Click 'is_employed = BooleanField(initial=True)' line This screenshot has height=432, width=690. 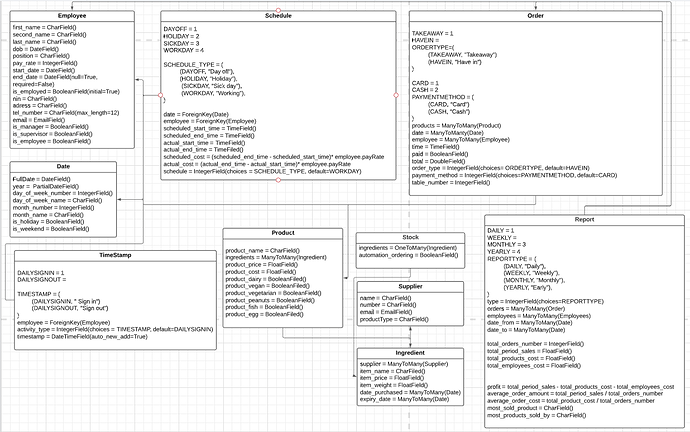click(66, 92)
